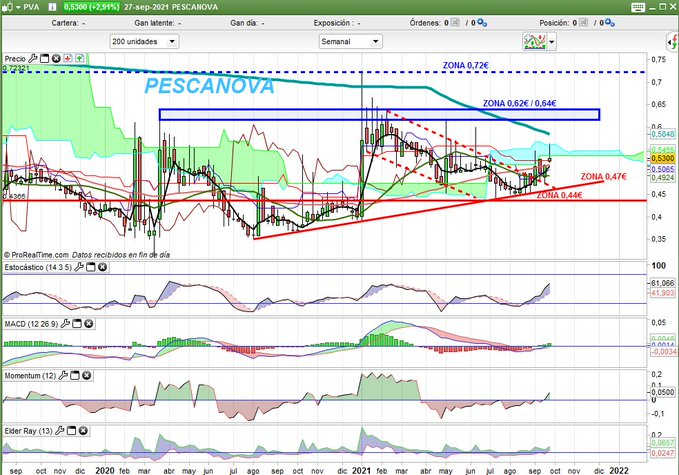679x475 pixels.
Task: Open the dropdown arrow before PVA ticker
Action: point(18,7)
